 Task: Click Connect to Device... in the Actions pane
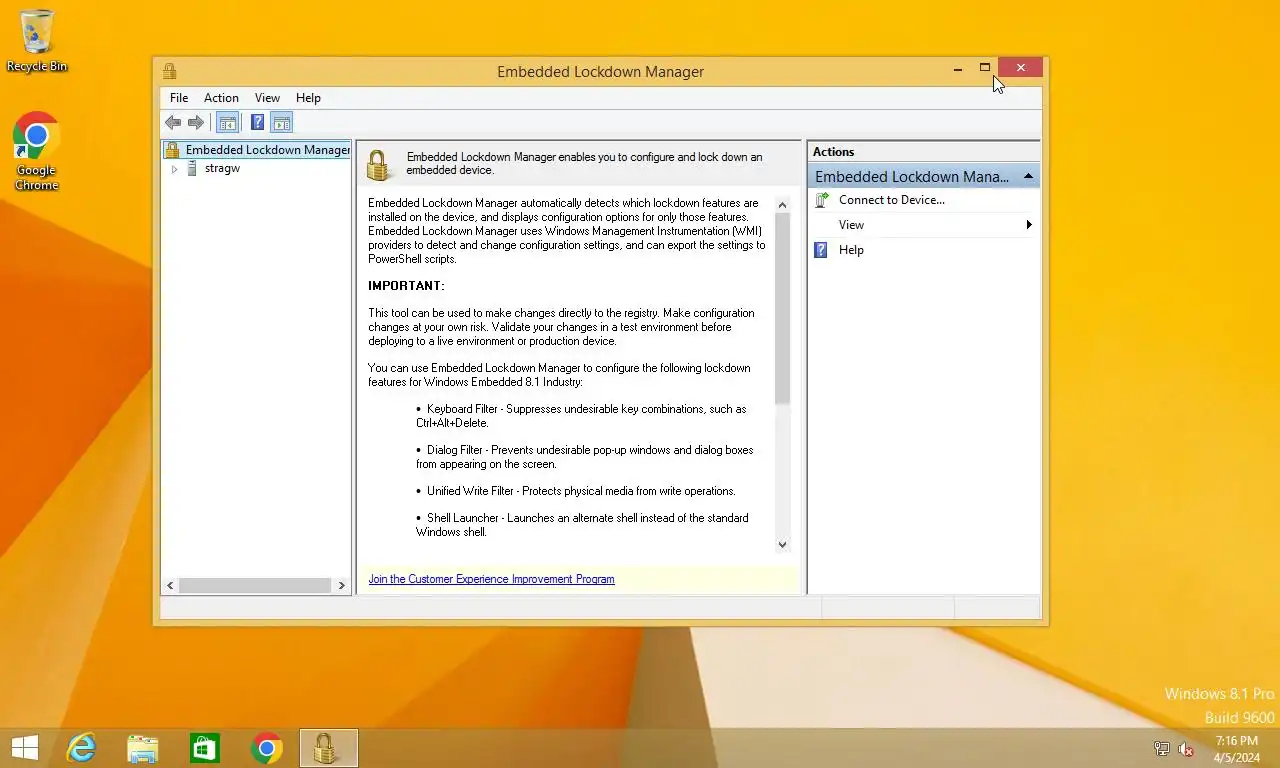[892, 200]
